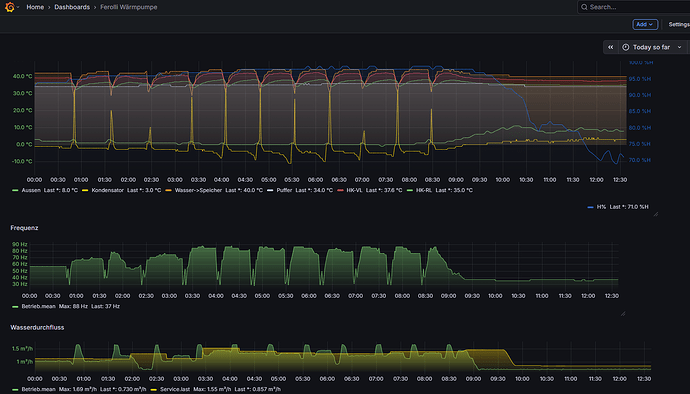Image resolution: width=690 pixels, height=394 pixels.
Task: Click orange swatch of Wasser->Speicher legend
Action: [x=168, y=191]
